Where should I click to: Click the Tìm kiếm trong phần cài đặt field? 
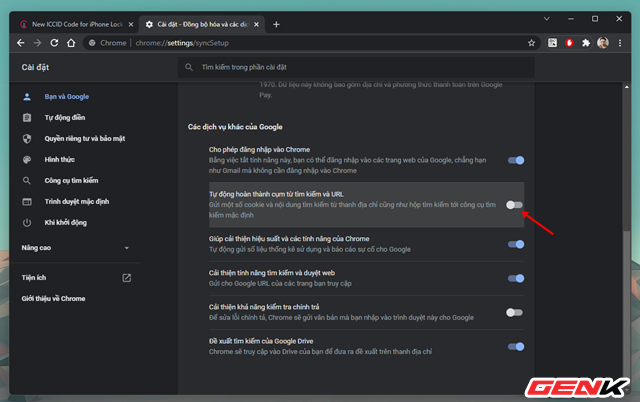point(356,67)
